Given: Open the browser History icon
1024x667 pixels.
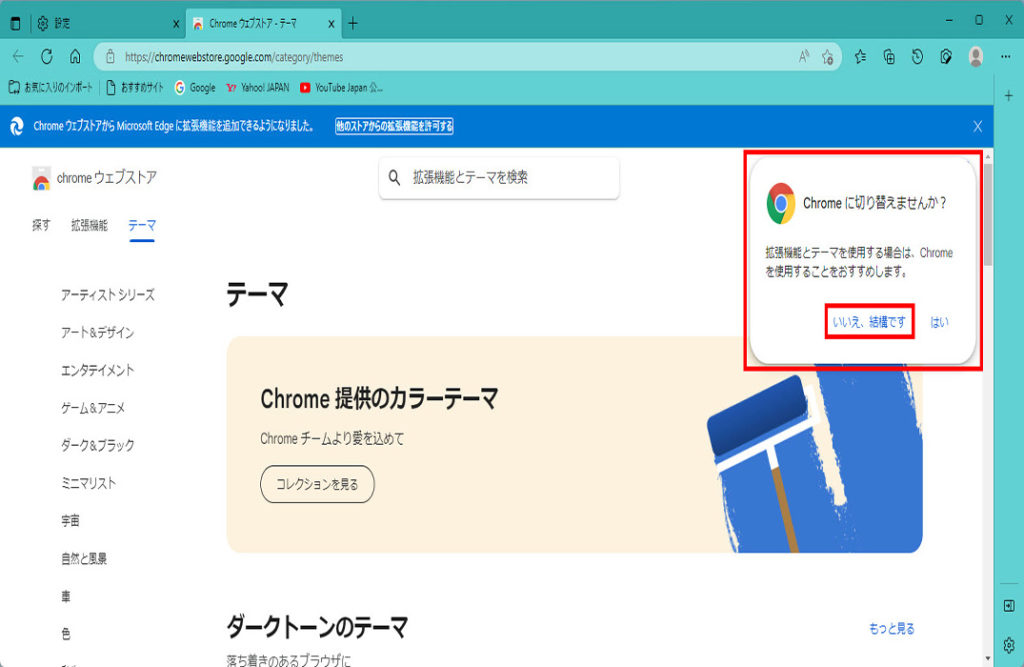Looking at the screenshot, I should tap(917, 57).
